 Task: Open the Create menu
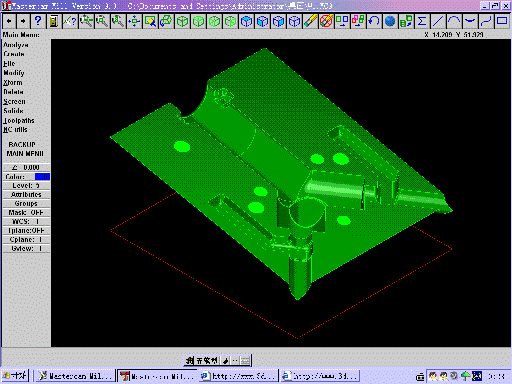[x=14, y=54]
